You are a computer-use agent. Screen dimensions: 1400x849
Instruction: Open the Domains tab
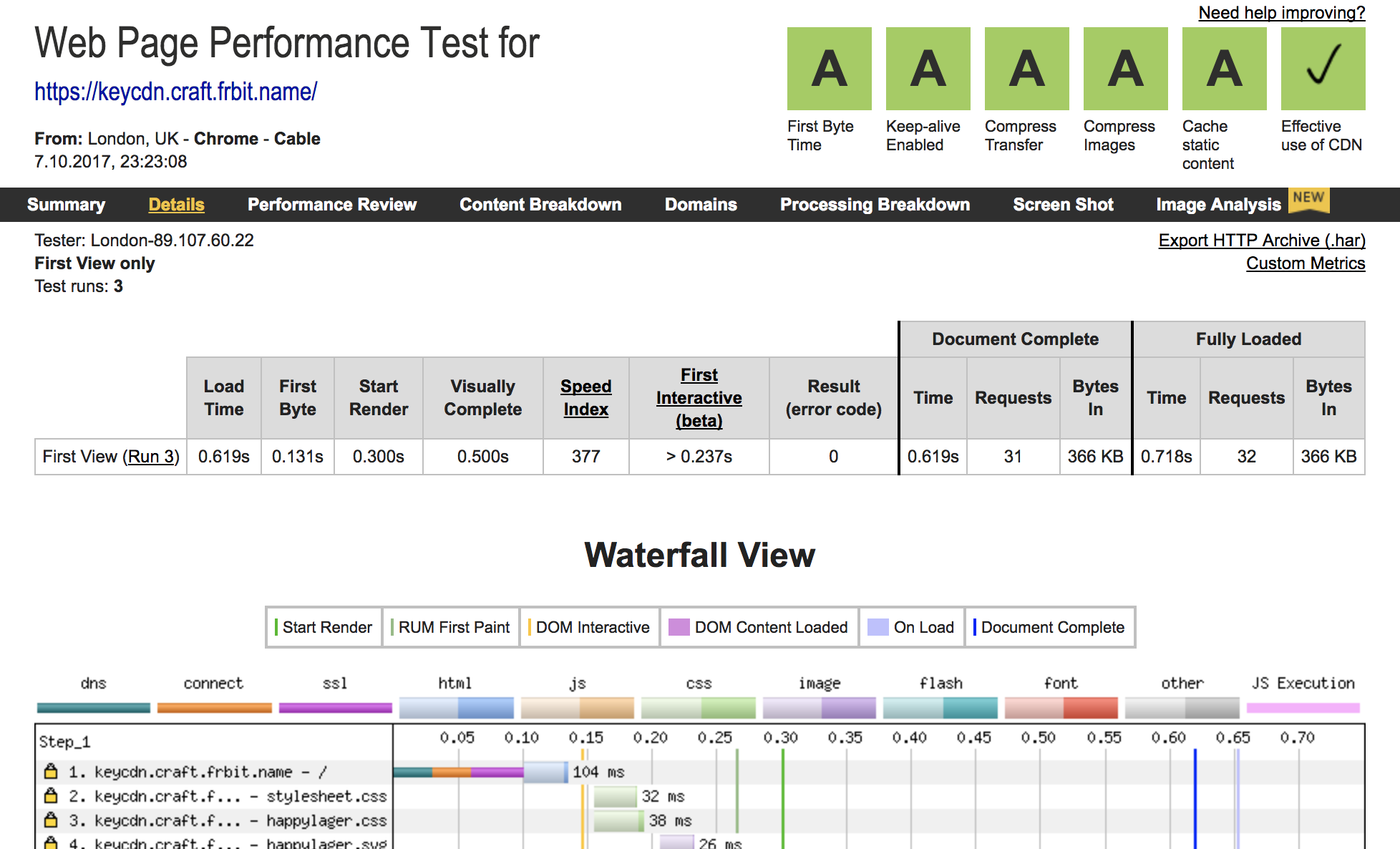(x=701, y=205)
